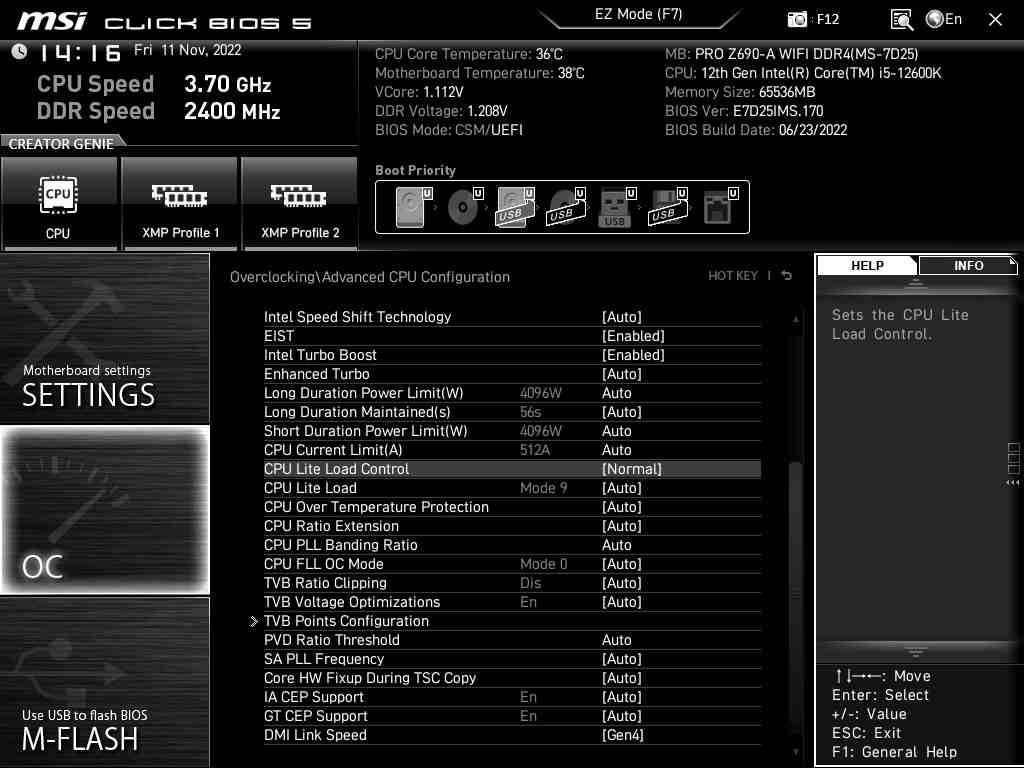
Task: Click the date 'Fri 11 Nov, 2022'
Action: tap(187, 50)
